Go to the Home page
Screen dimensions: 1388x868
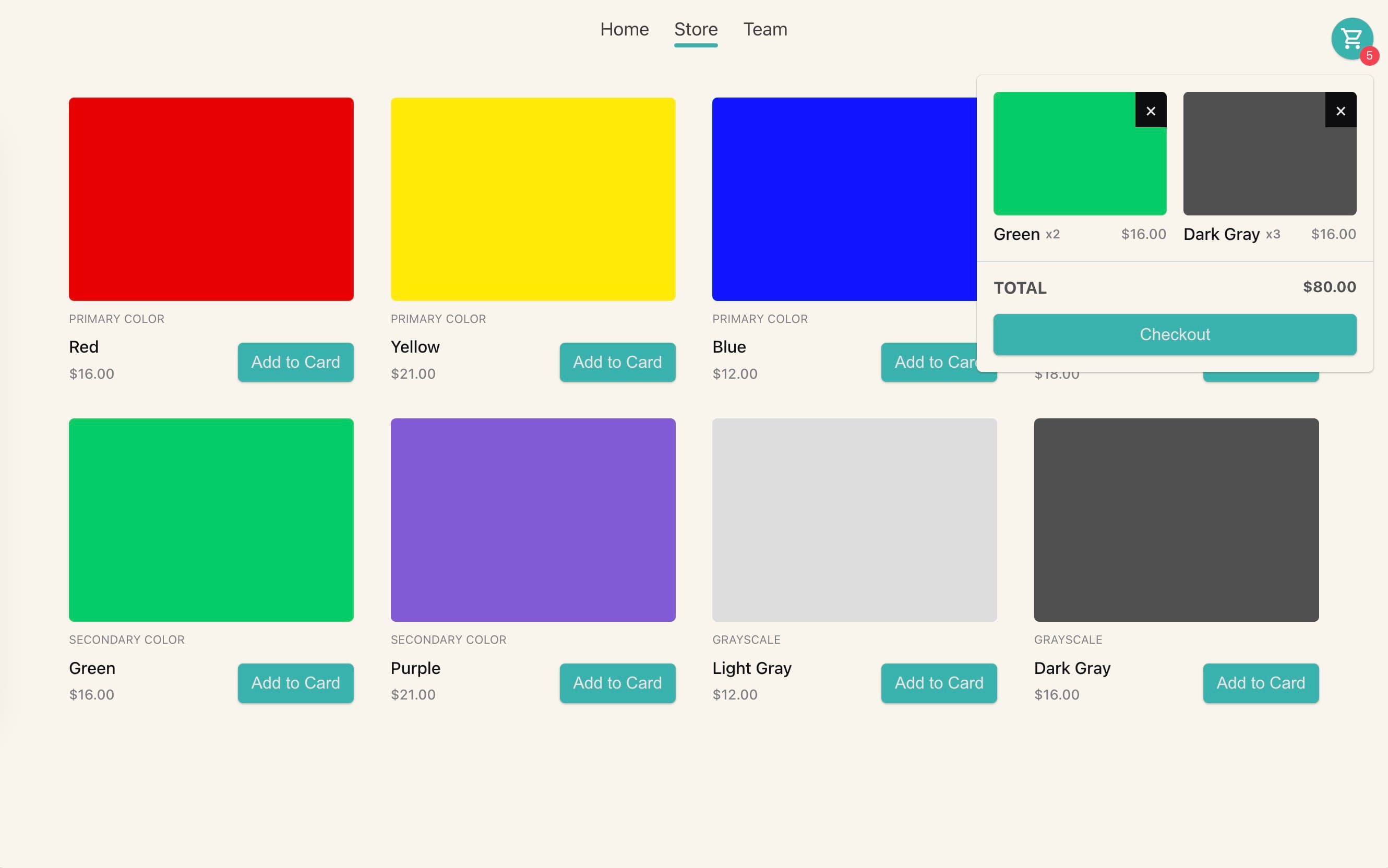[624, 29]
